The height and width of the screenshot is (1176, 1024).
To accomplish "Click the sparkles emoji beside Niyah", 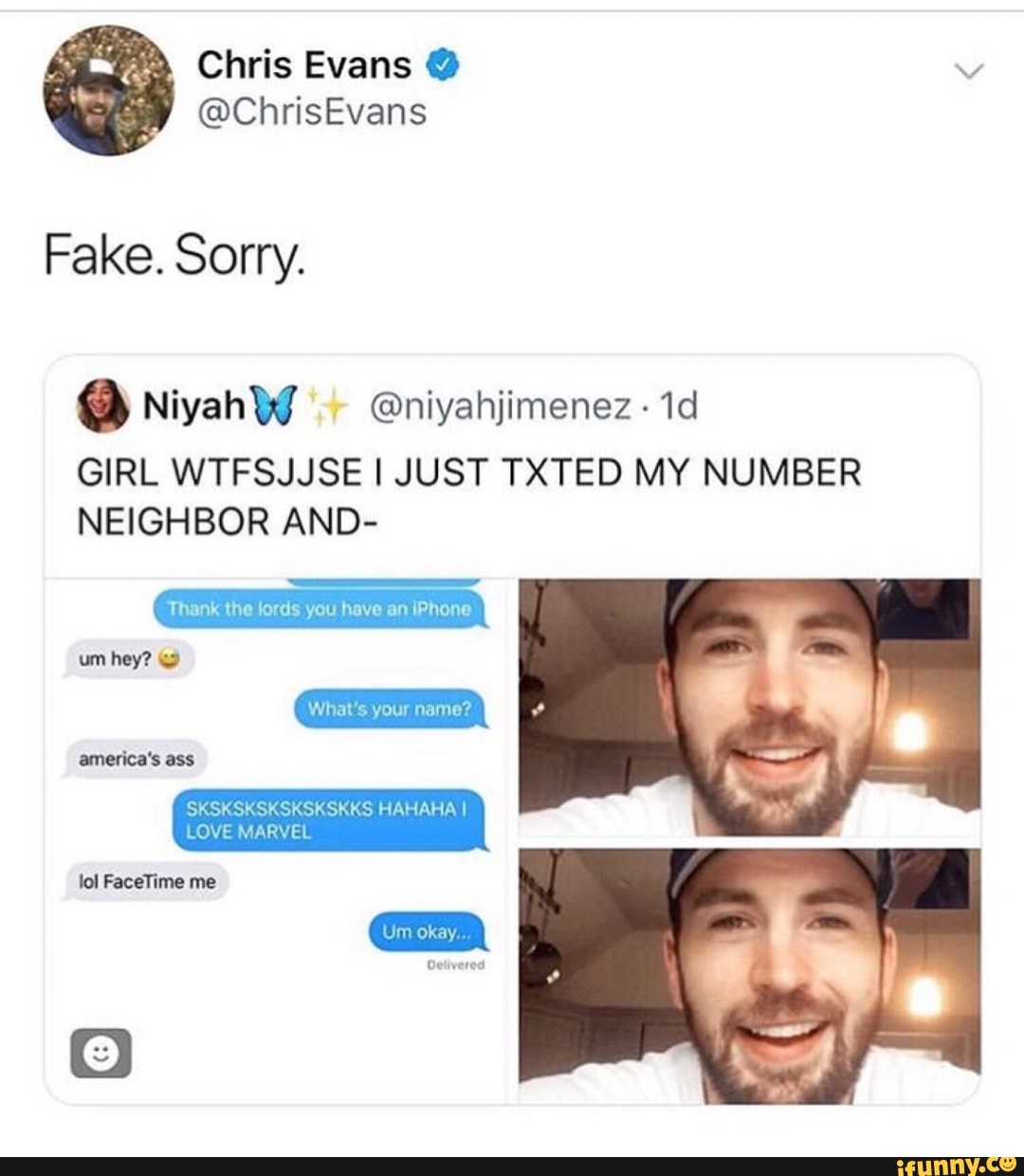I will click(x=333, y=407).
